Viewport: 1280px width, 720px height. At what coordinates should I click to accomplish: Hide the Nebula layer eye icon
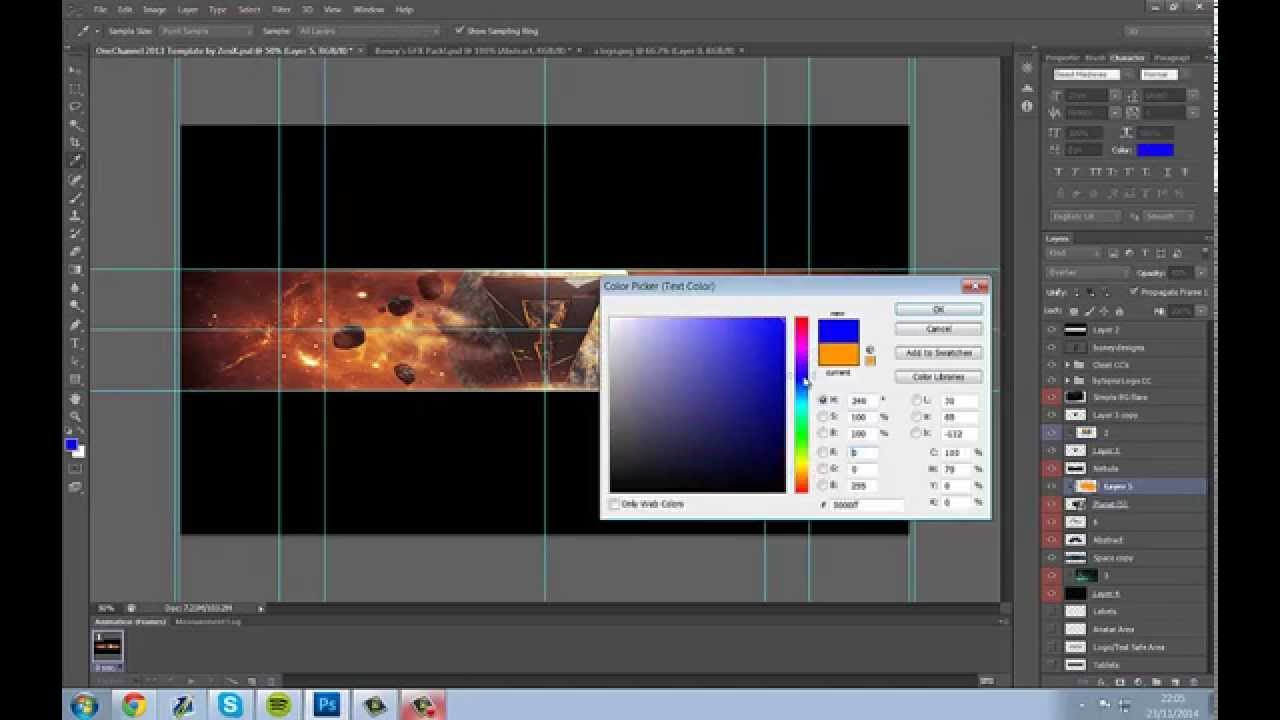pos(1051,468)
